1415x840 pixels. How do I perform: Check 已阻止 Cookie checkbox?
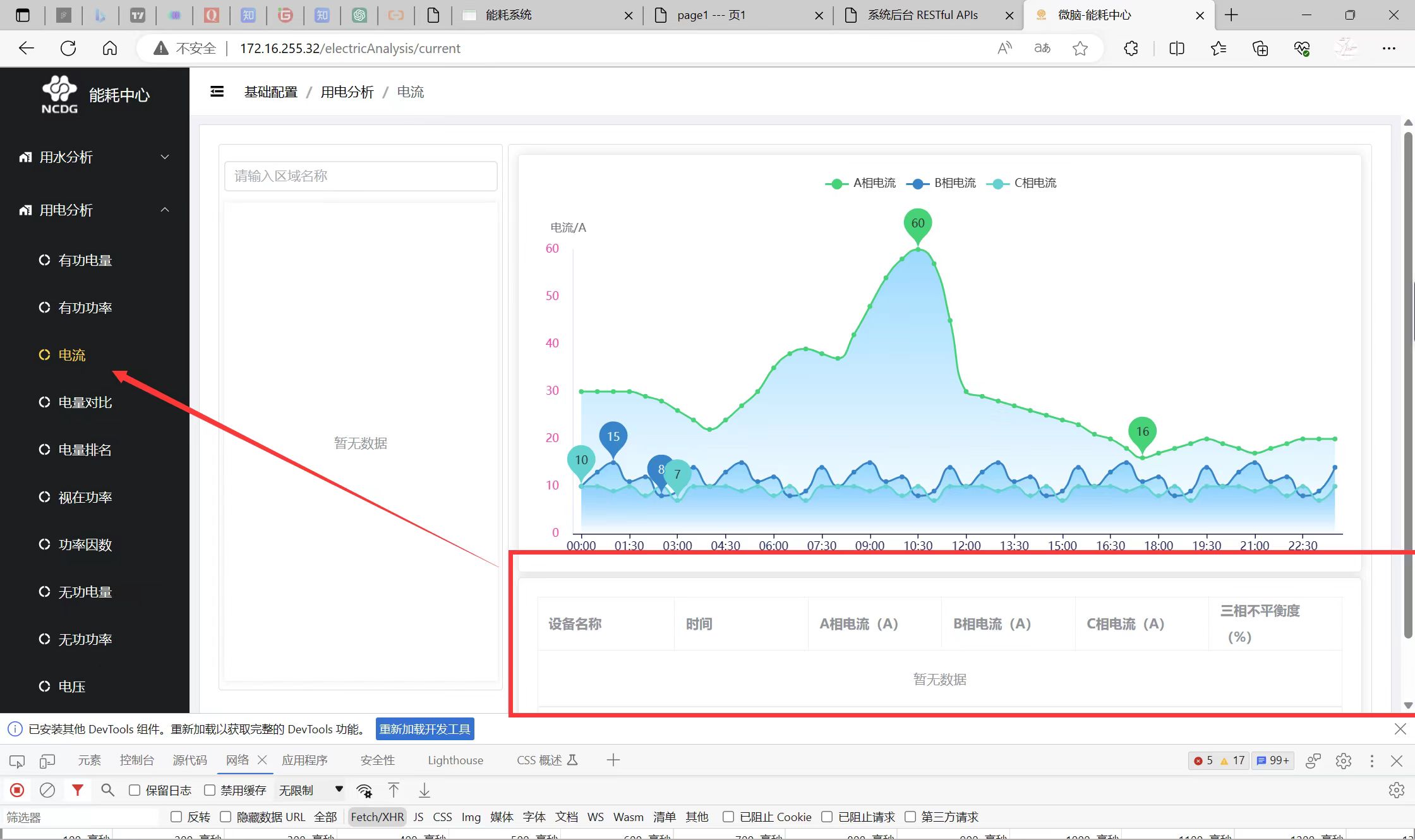coord(728,817)
